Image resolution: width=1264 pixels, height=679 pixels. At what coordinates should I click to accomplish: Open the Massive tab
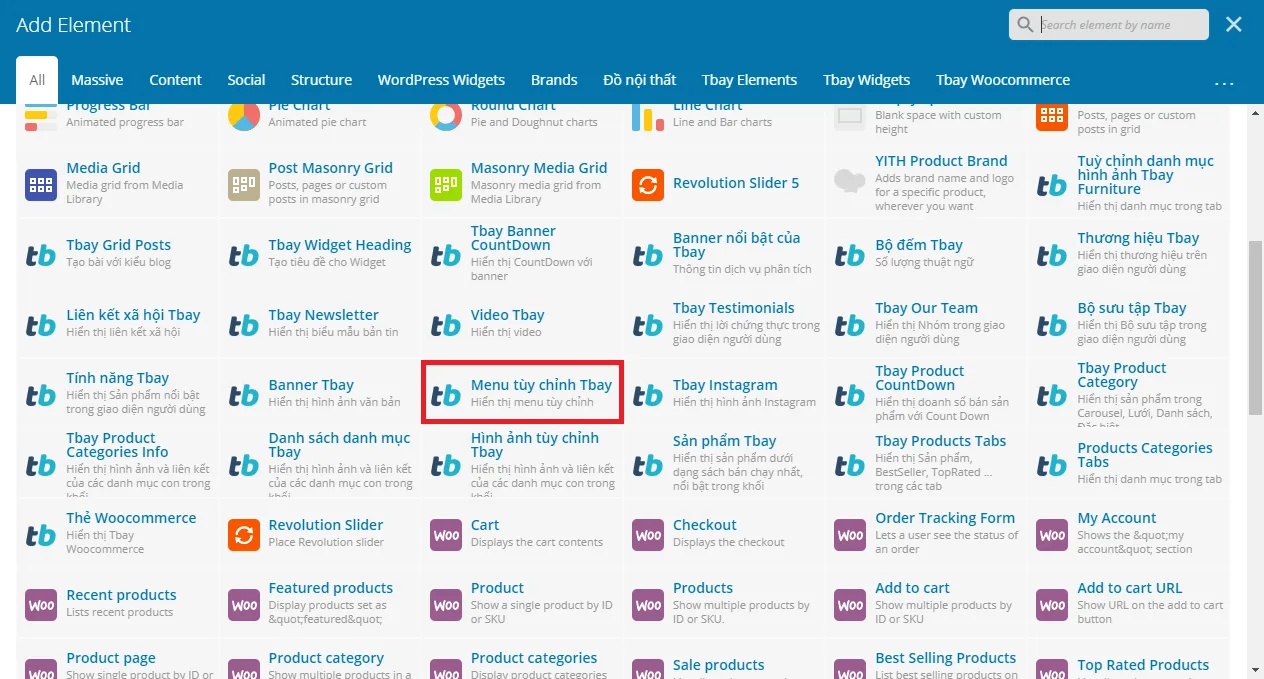(x=97, y=80)
